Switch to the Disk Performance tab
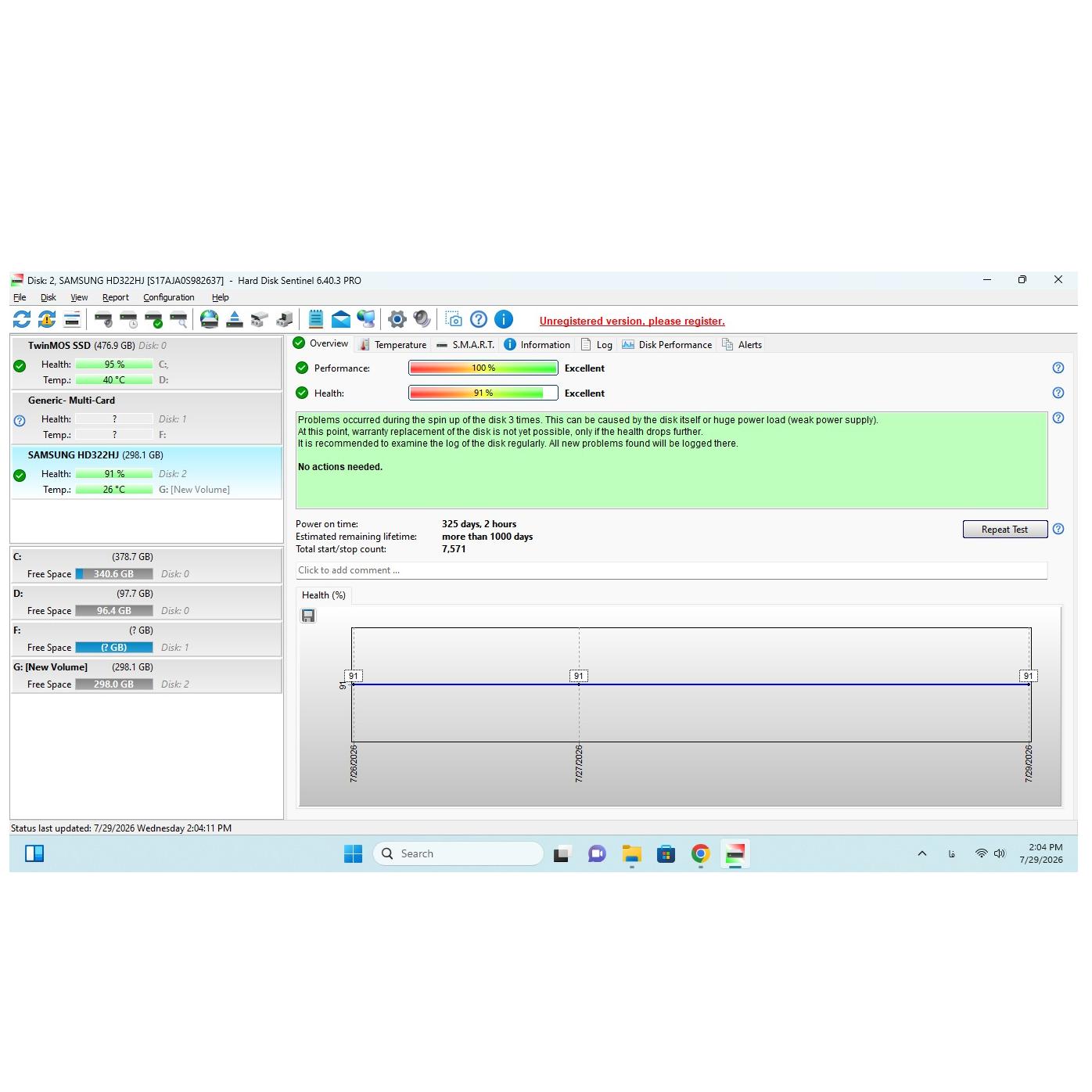 click(666, 344)
